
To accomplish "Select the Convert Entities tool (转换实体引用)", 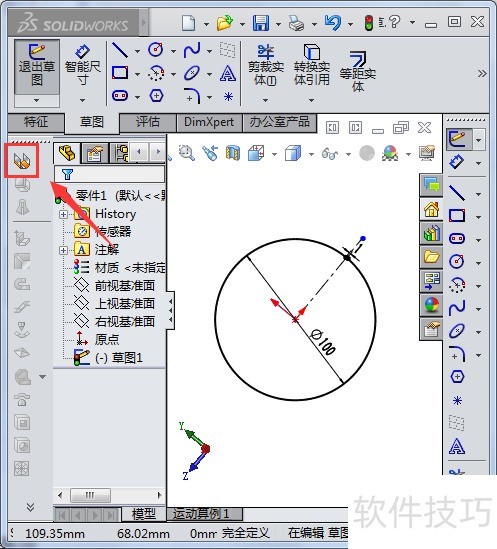I will tap(312, 66).
